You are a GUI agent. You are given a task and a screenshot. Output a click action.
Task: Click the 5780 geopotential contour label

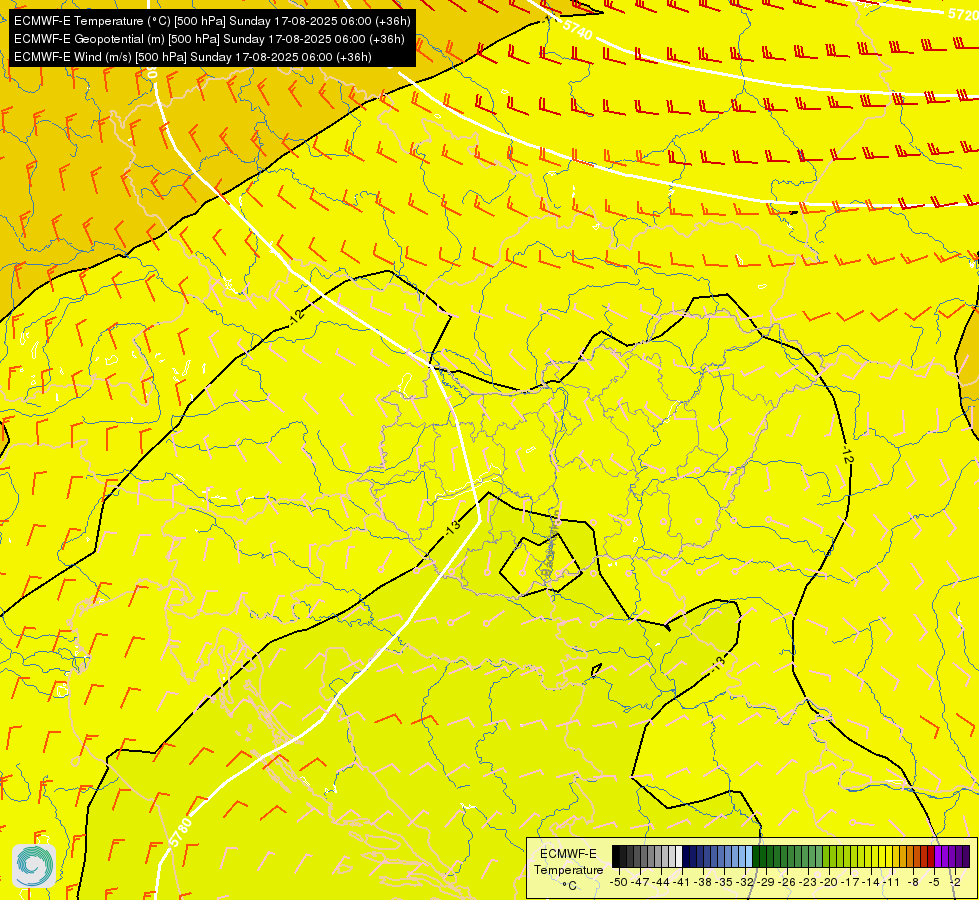180,833
